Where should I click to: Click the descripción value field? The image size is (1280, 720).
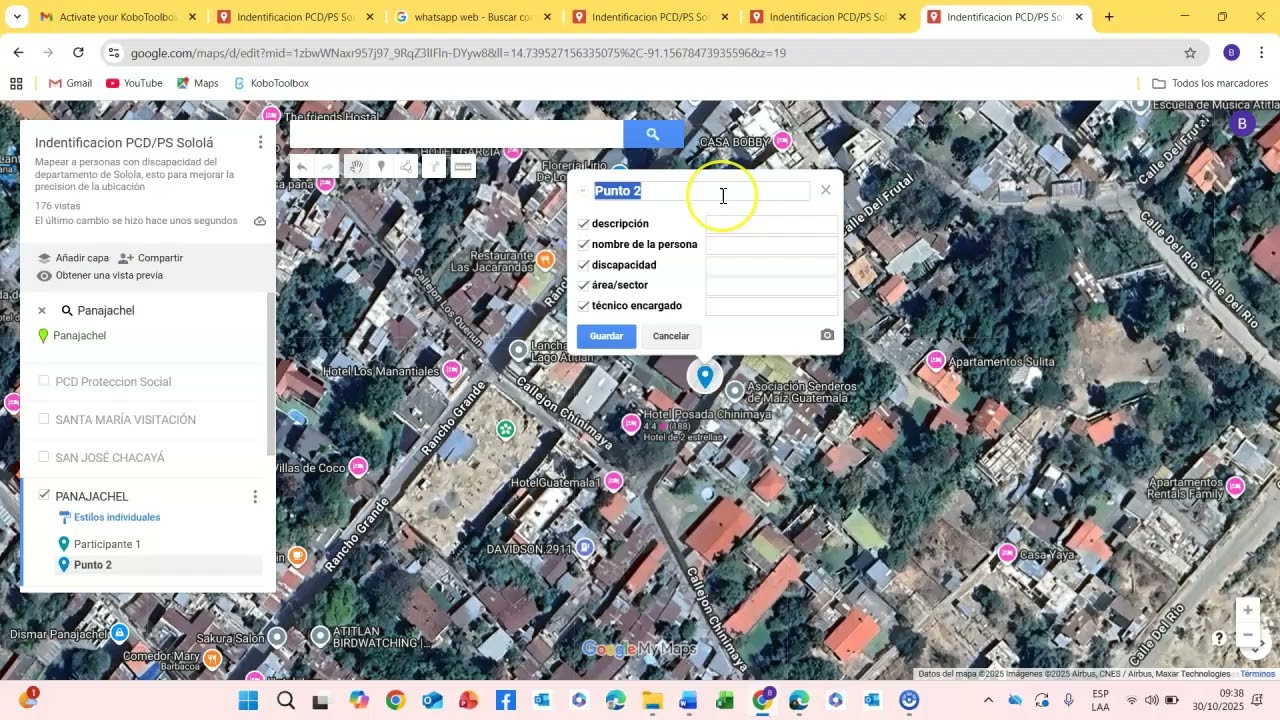(772, 224)
